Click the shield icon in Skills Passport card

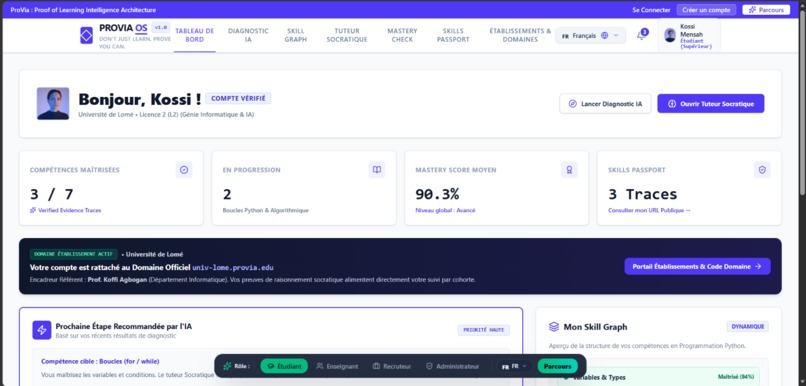[x=762, y=170]
